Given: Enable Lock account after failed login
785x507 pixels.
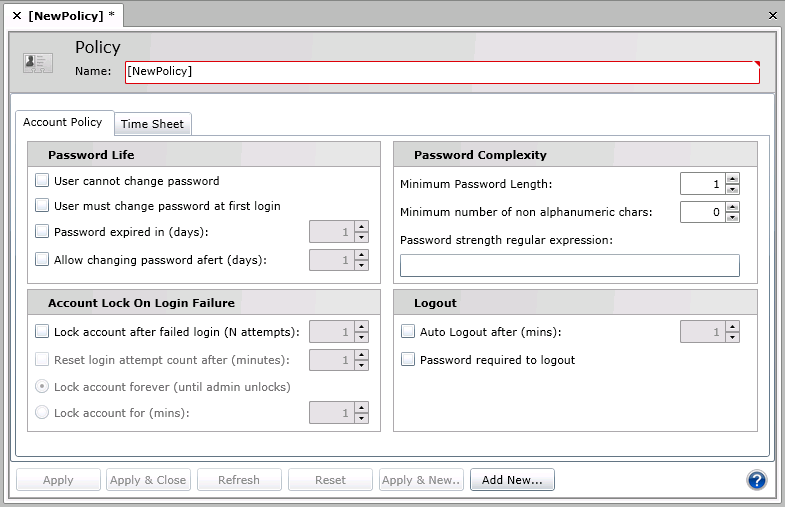Looking at the screenshot, I should (42, 331).
